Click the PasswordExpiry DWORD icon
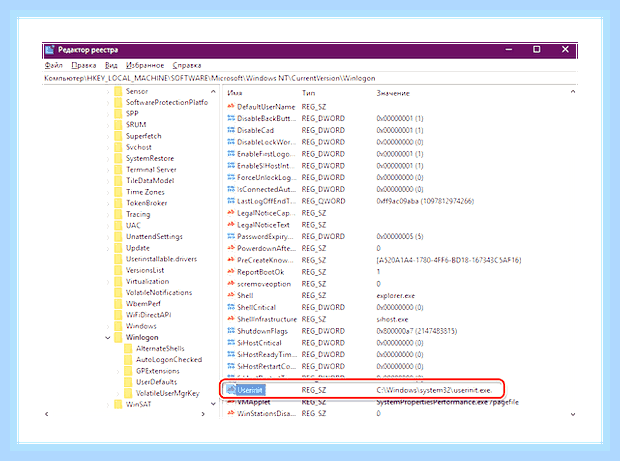The image size is (620, 461). (231, 236)
